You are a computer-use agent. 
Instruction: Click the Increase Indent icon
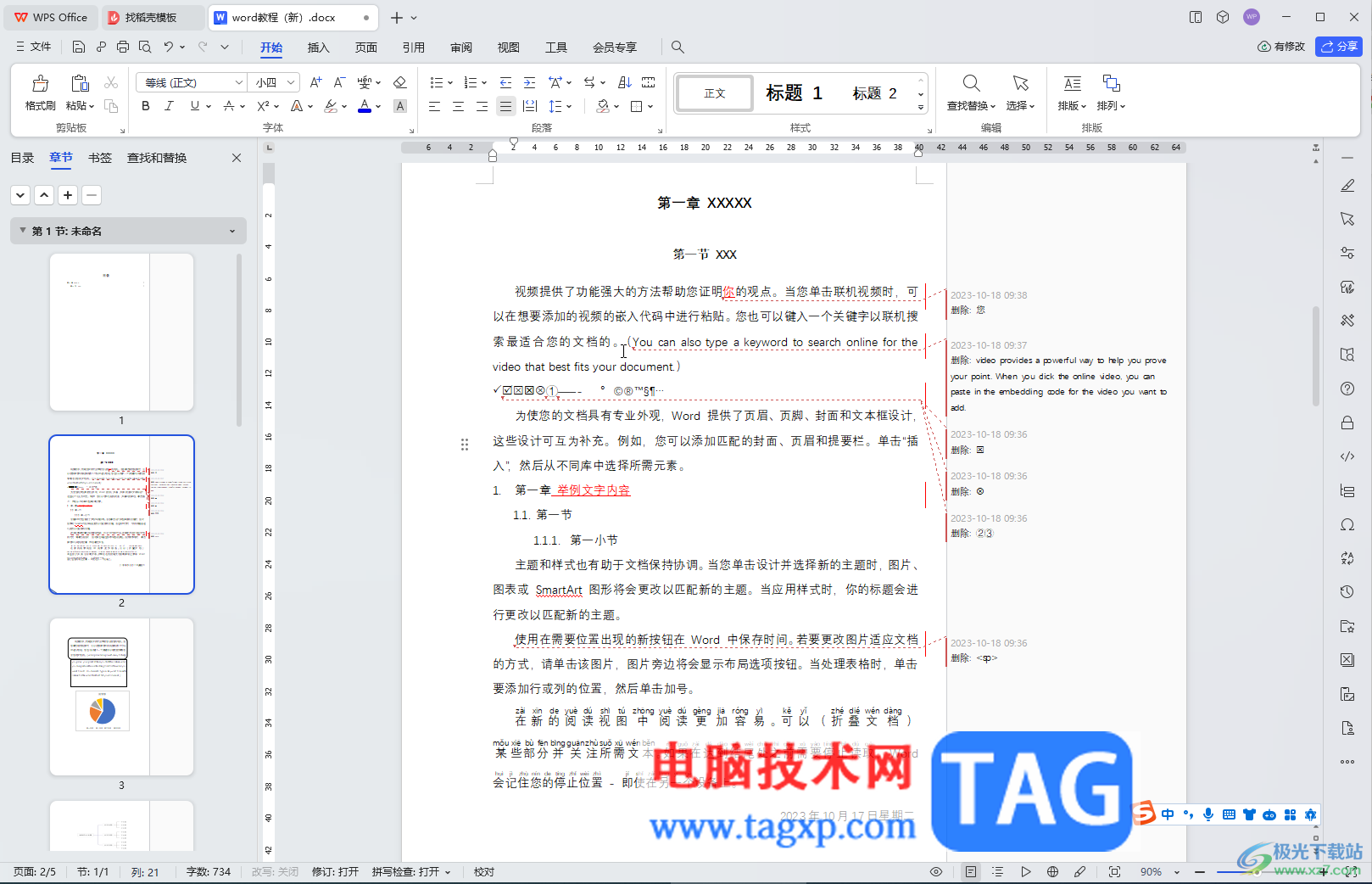(x=529, y=82)
